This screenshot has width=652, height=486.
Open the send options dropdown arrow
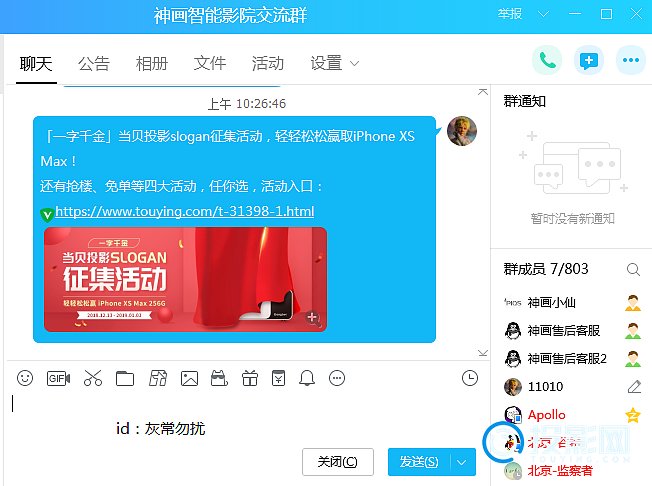click(x=462, y=462)
